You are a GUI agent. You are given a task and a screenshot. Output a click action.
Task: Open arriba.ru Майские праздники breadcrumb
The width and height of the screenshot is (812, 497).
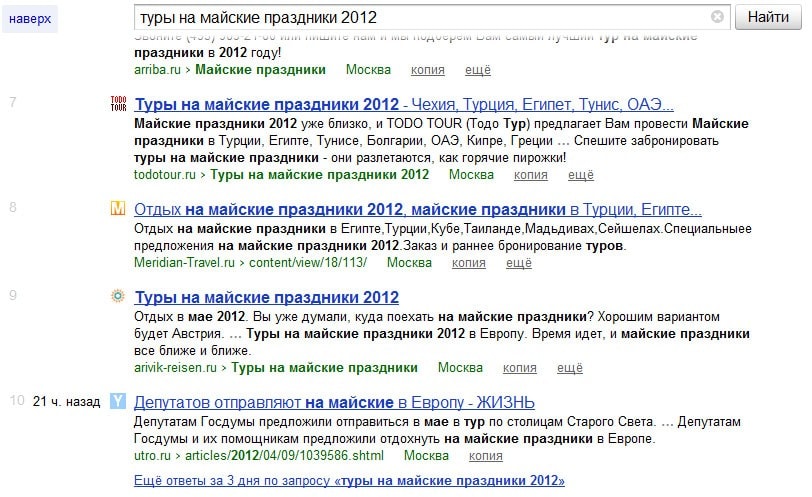coord(260,70)
